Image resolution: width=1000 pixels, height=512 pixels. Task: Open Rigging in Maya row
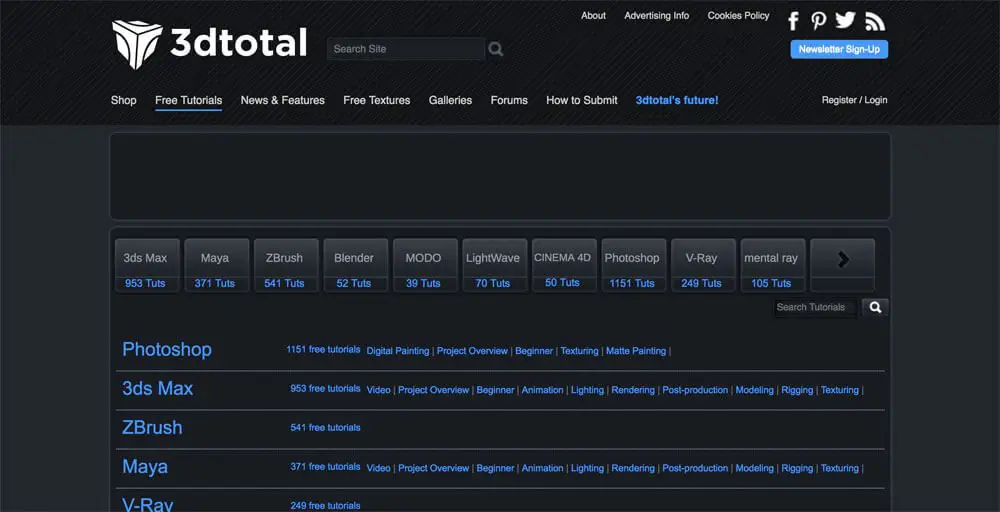pyautogui.click(x=797, y=469)
